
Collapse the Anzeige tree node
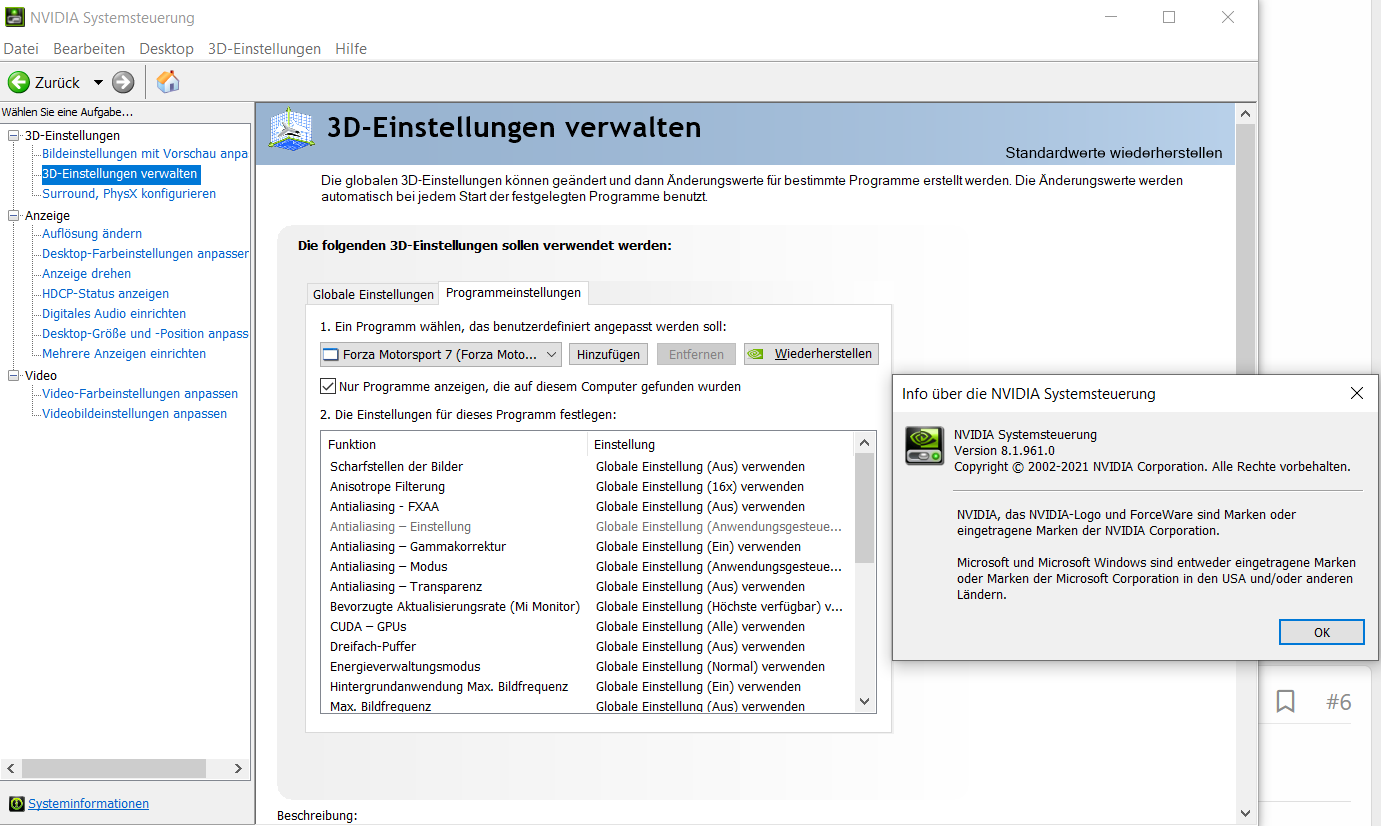[14, 215]
